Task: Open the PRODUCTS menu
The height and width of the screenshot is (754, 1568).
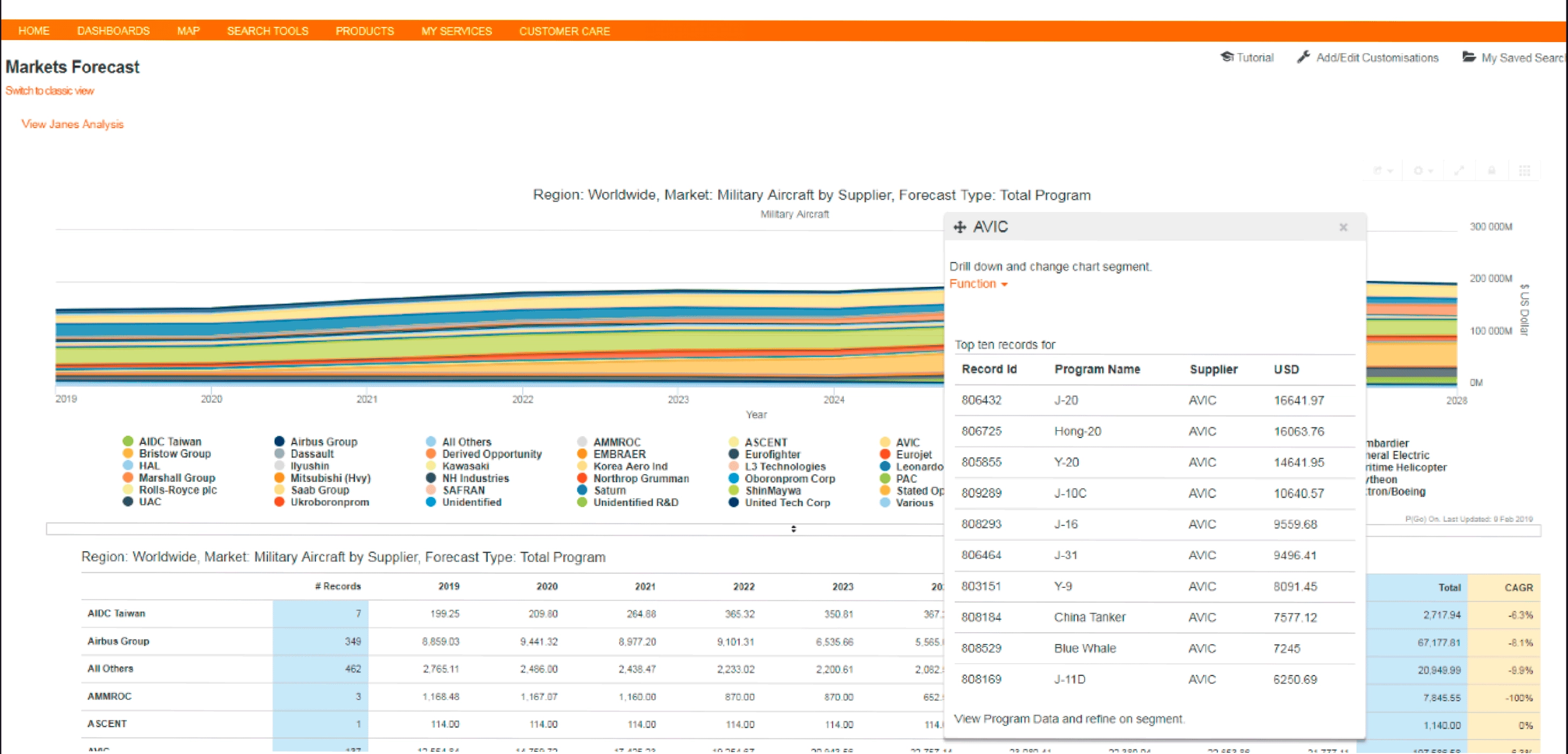Action: coord(365,30)
